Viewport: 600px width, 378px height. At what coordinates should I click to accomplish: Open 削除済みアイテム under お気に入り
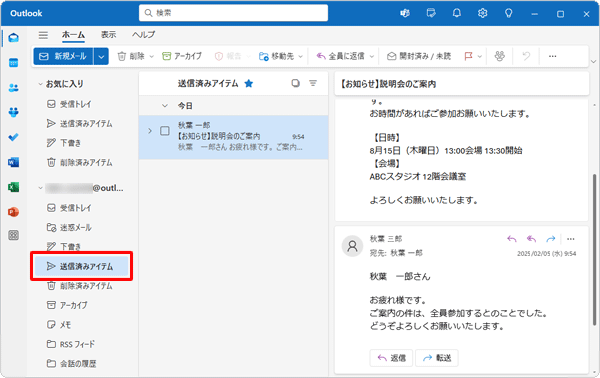[x=79, y=163]
